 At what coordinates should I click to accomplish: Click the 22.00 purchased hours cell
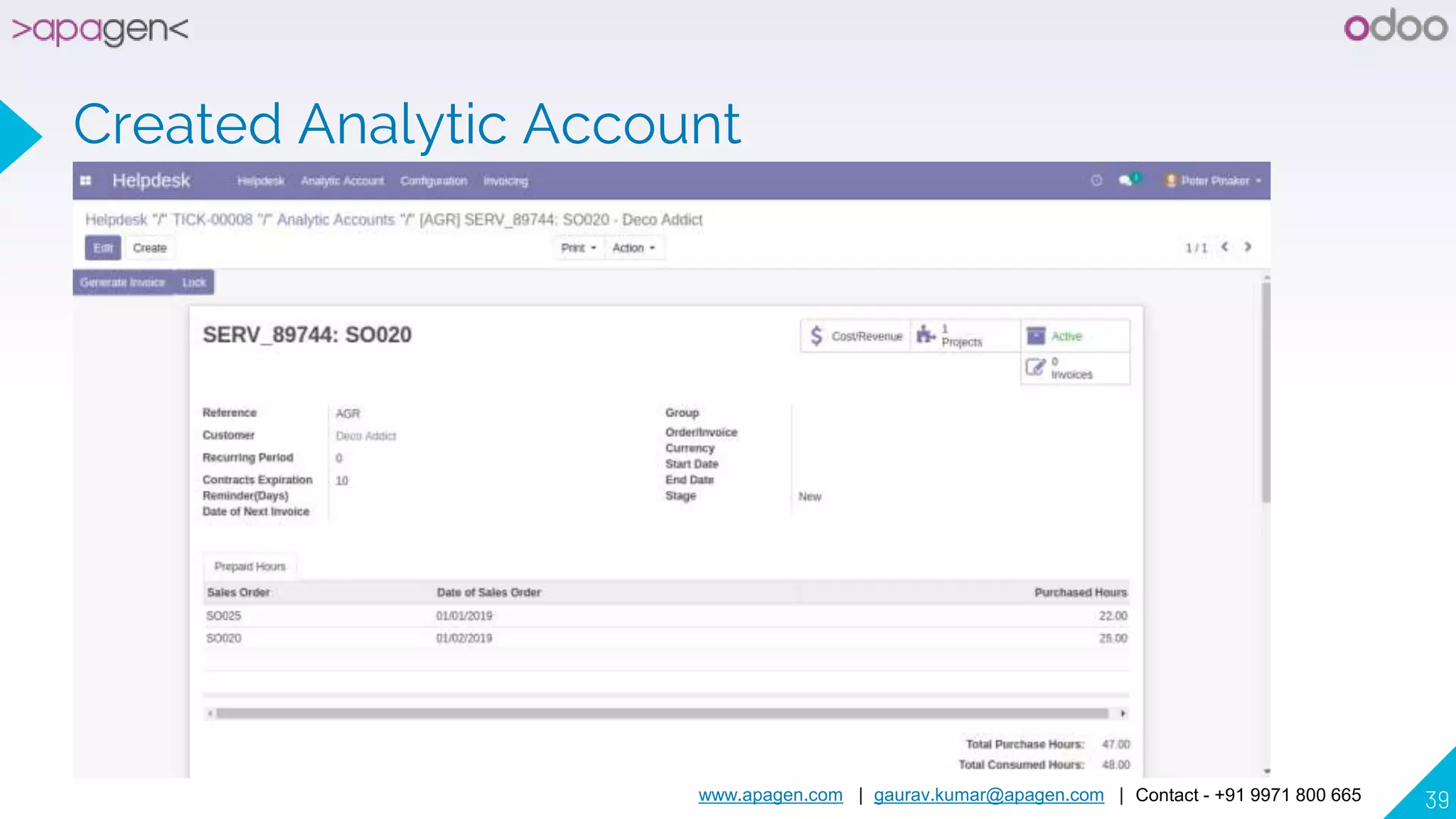point(1113,616)
